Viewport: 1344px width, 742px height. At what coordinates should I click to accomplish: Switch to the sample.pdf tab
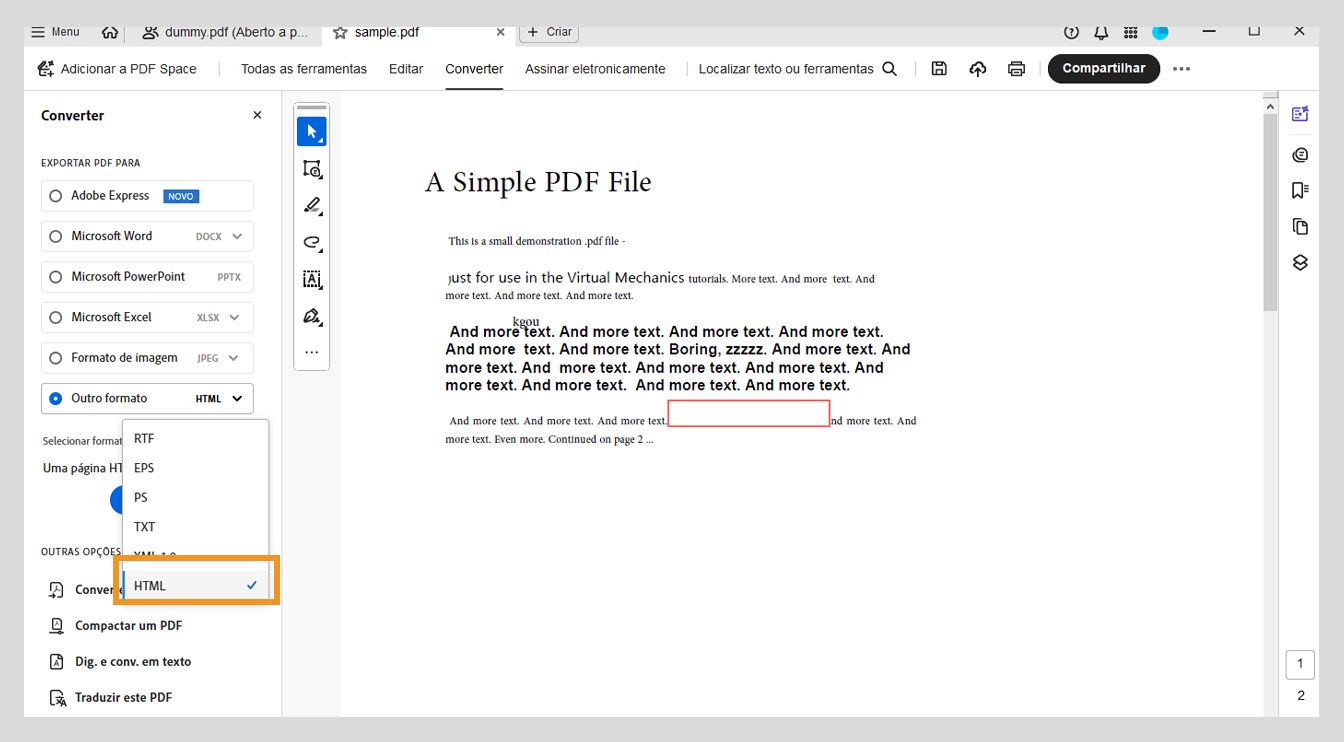point(389,31)
